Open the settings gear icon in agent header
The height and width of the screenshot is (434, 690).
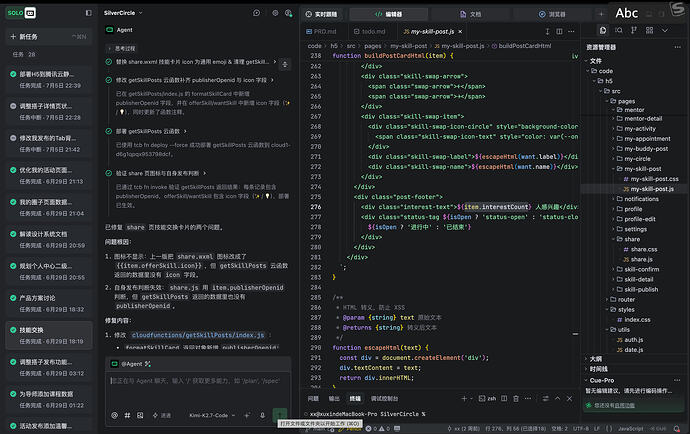click(275, 13)
